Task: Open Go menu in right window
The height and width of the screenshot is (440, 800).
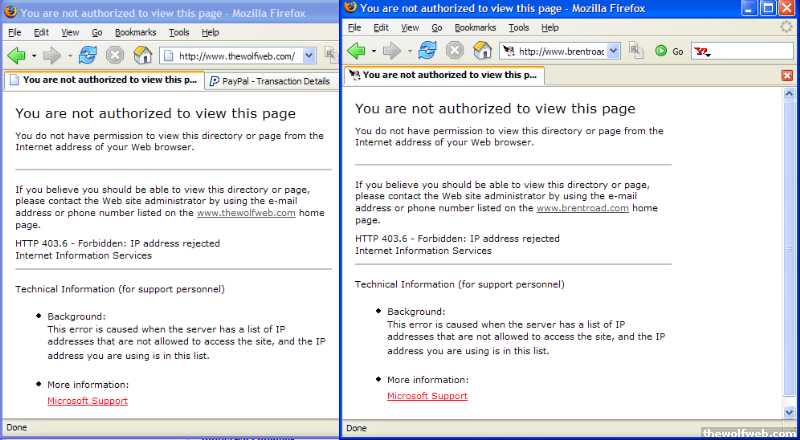Action: tap(437, 28)
